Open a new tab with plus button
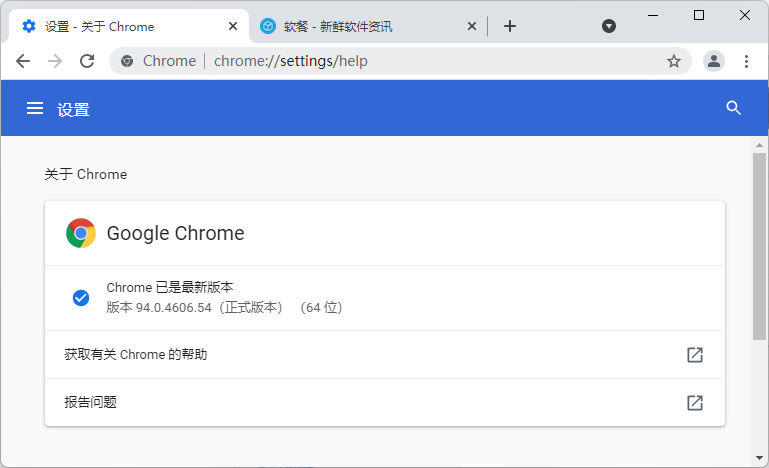This screenshot has height=468, width=769. coord(510,26)
